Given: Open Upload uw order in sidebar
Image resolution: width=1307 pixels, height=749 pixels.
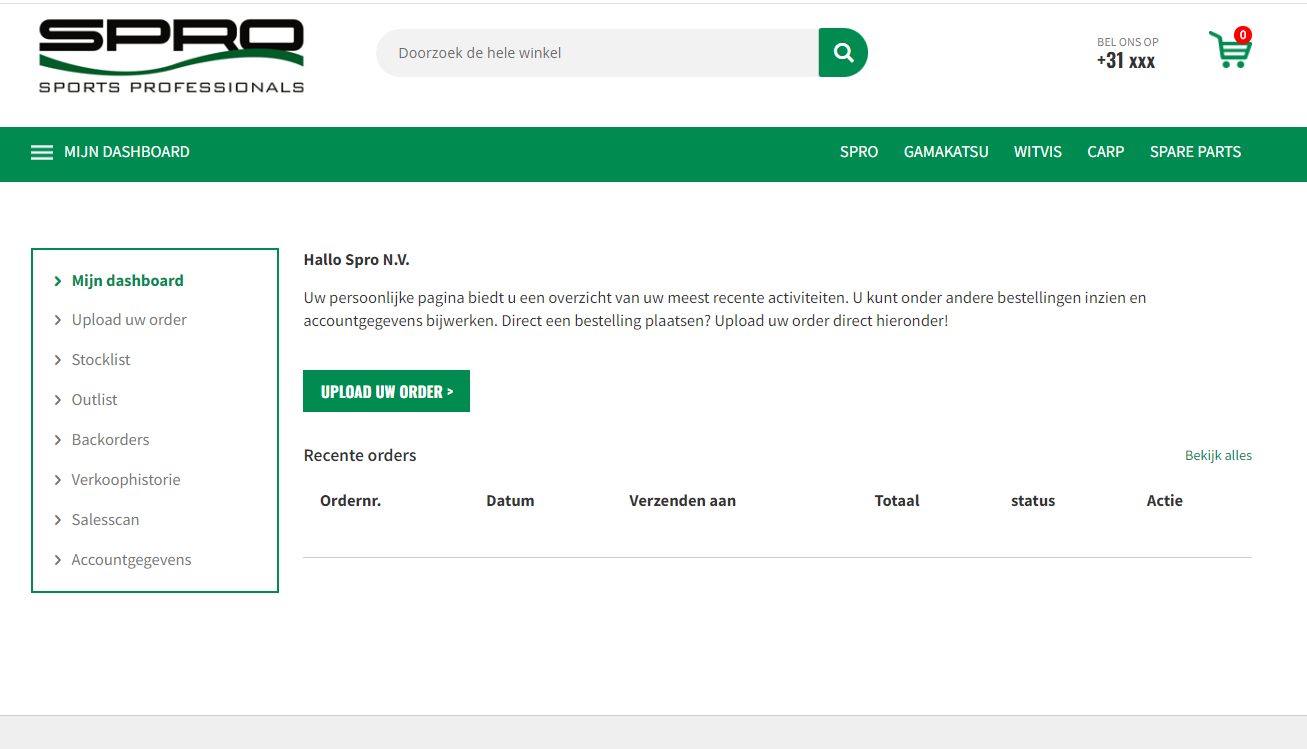Looking at the screenshot, I should [129, 320].
